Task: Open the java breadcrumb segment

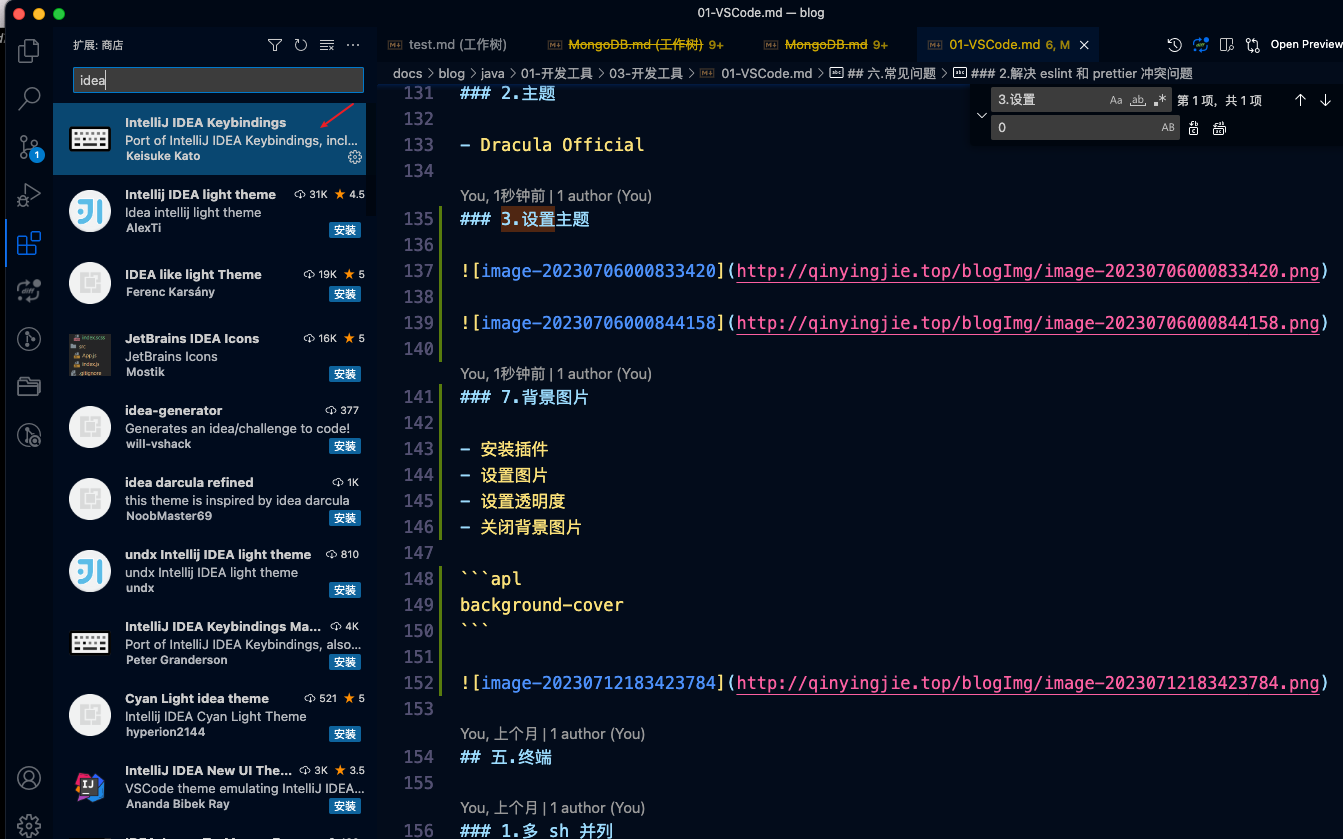Action: [x=493, y=73]
